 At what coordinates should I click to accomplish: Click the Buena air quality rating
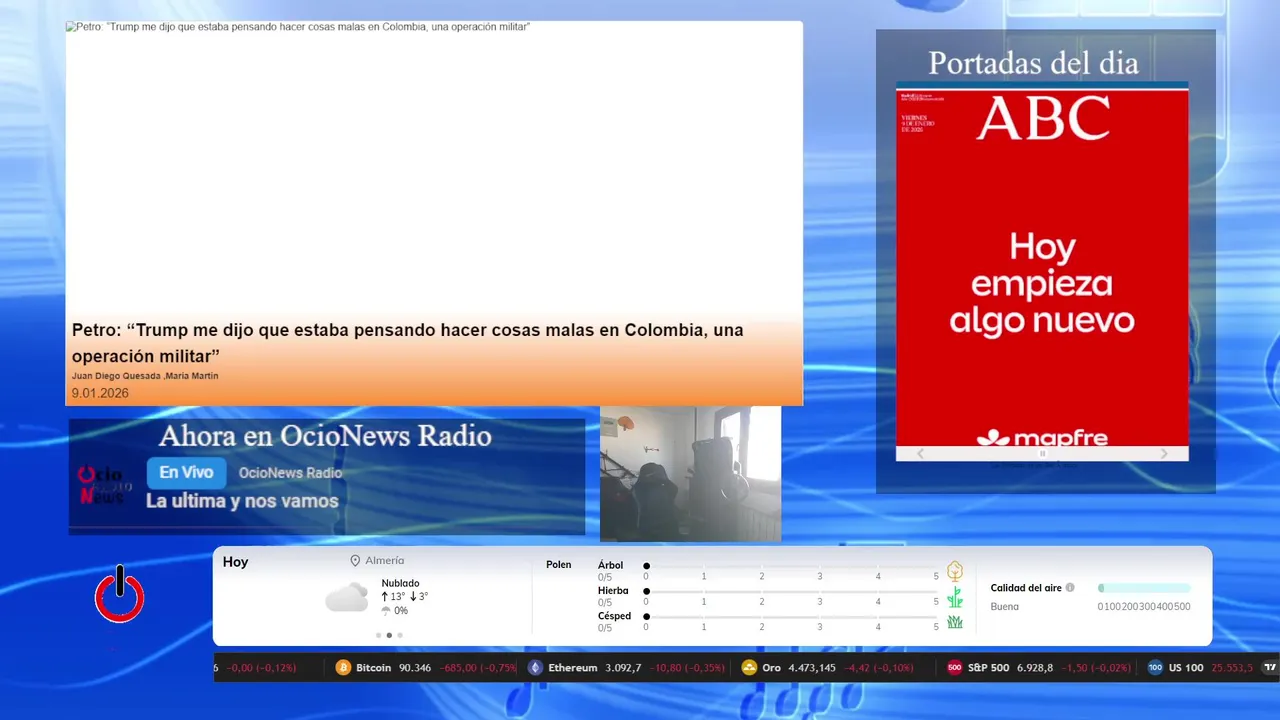(x=1005, y=607)
